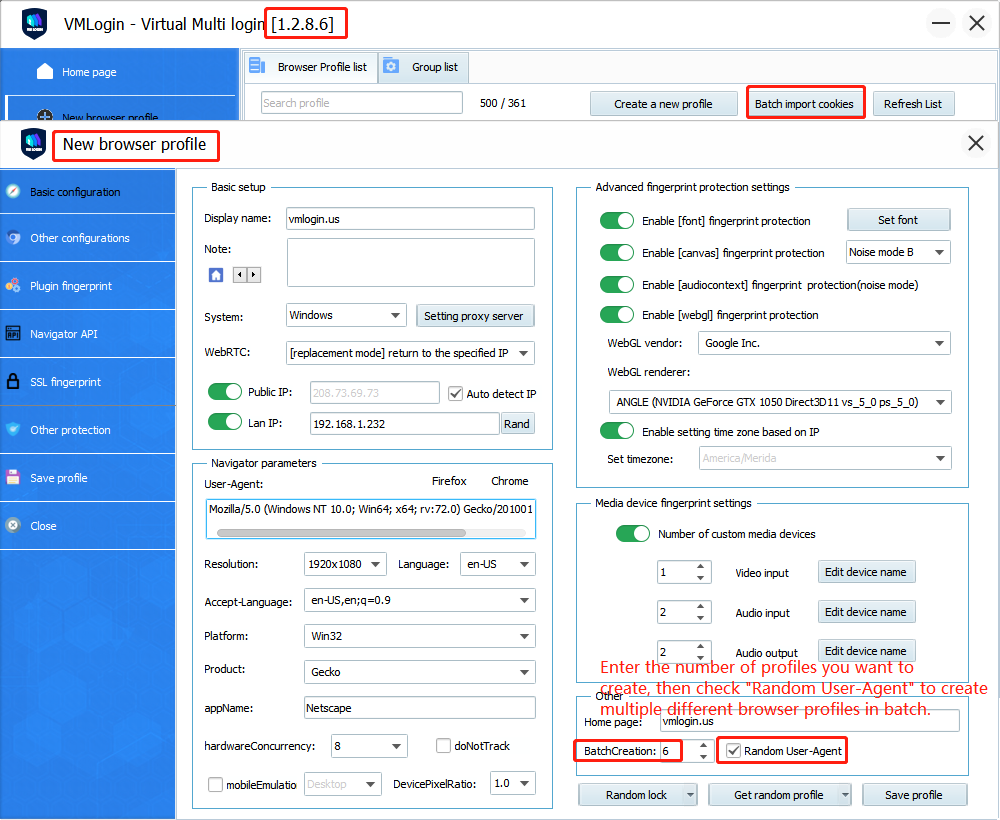1000x820 pixels.
Task: Click the Save profile disk icon
Action: (13, 478)
